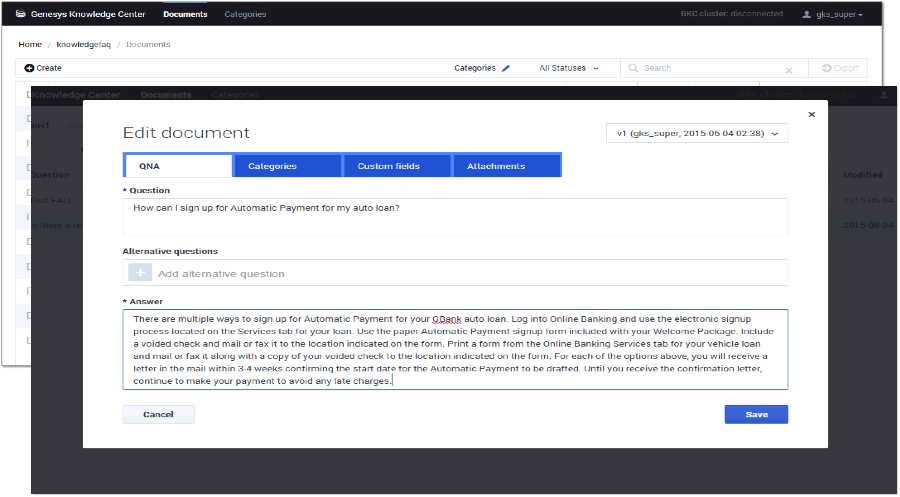This screenshot has height=497, width=900.
Task: Select the QNA tab
Action: (177, 166)
